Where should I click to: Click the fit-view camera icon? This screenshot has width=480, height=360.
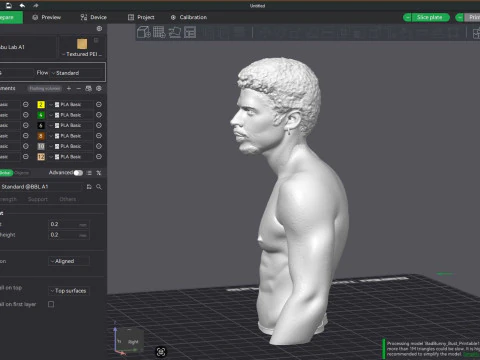[x=161, y=352]
